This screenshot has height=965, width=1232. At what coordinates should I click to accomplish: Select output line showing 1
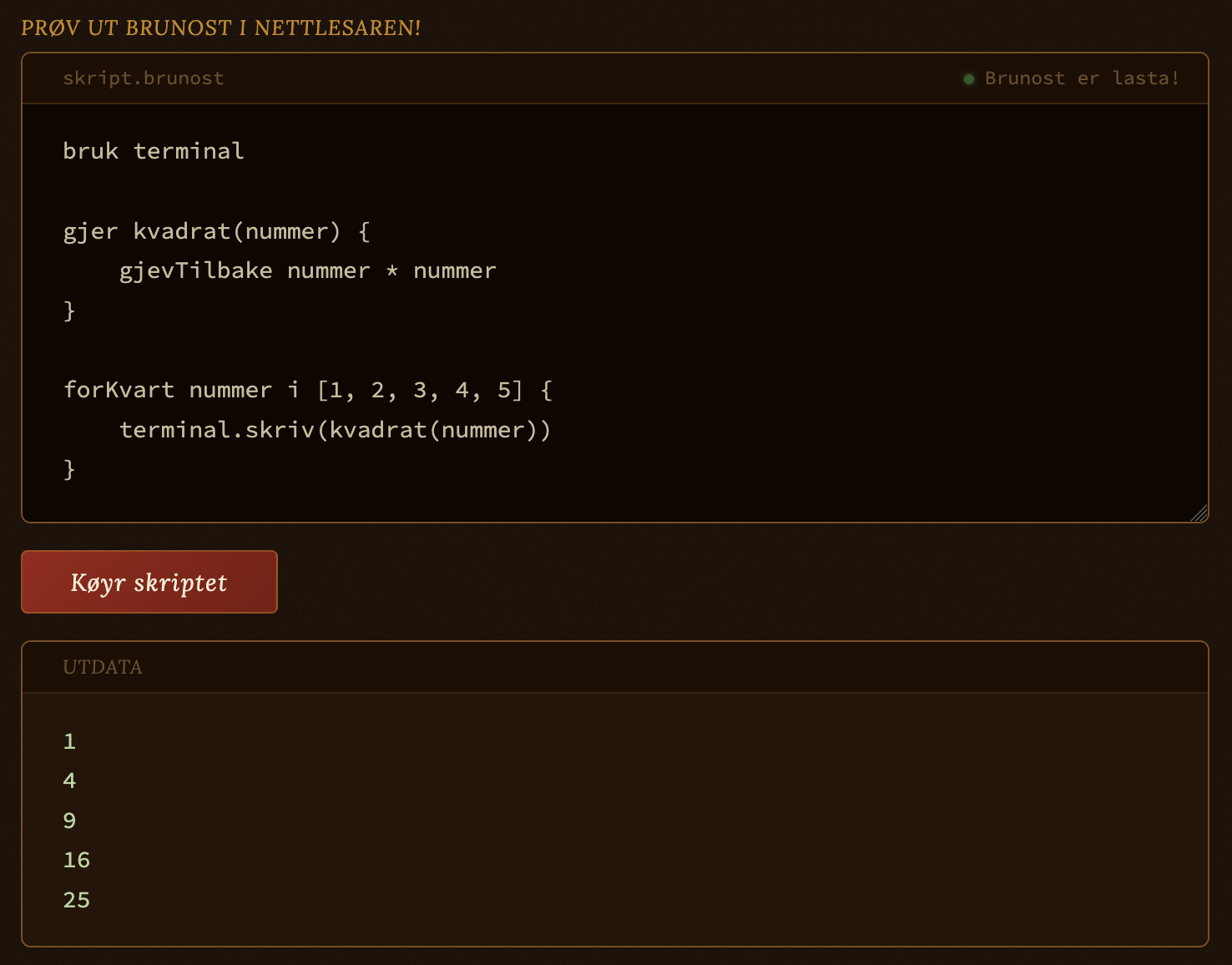[70, 741]
